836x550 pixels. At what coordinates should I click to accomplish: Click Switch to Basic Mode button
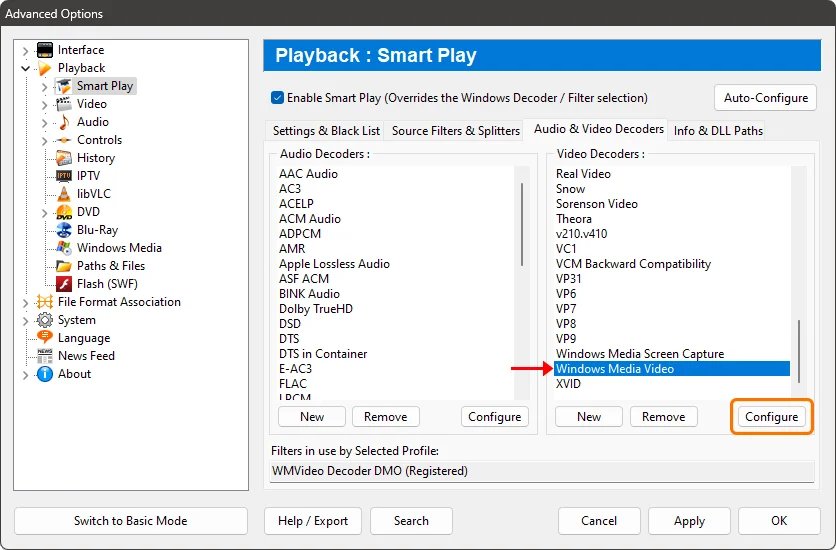[131, 521]
